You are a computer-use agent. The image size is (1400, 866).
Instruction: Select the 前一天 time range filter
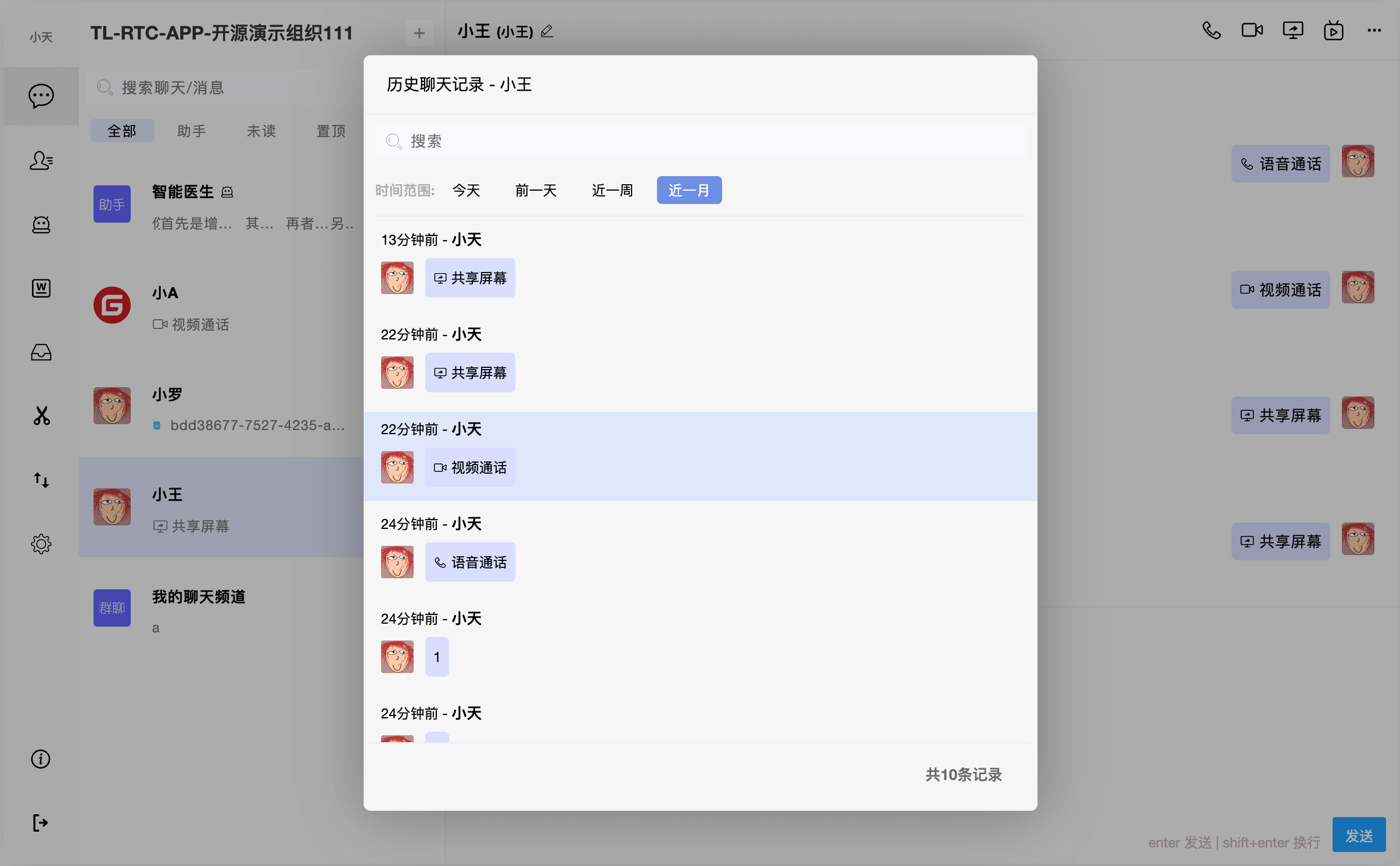536,190
